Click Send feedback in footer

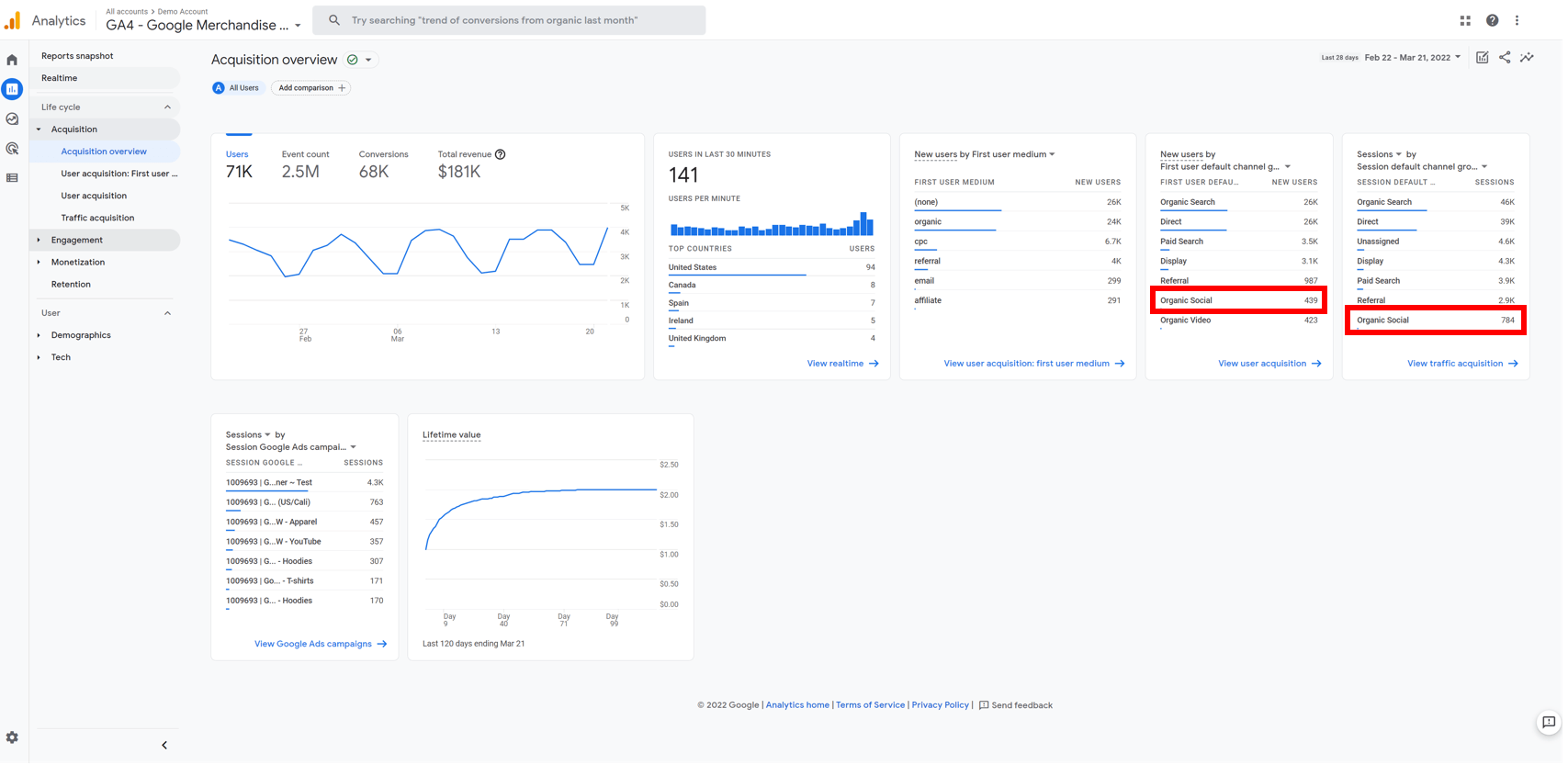pos(1016,705)
